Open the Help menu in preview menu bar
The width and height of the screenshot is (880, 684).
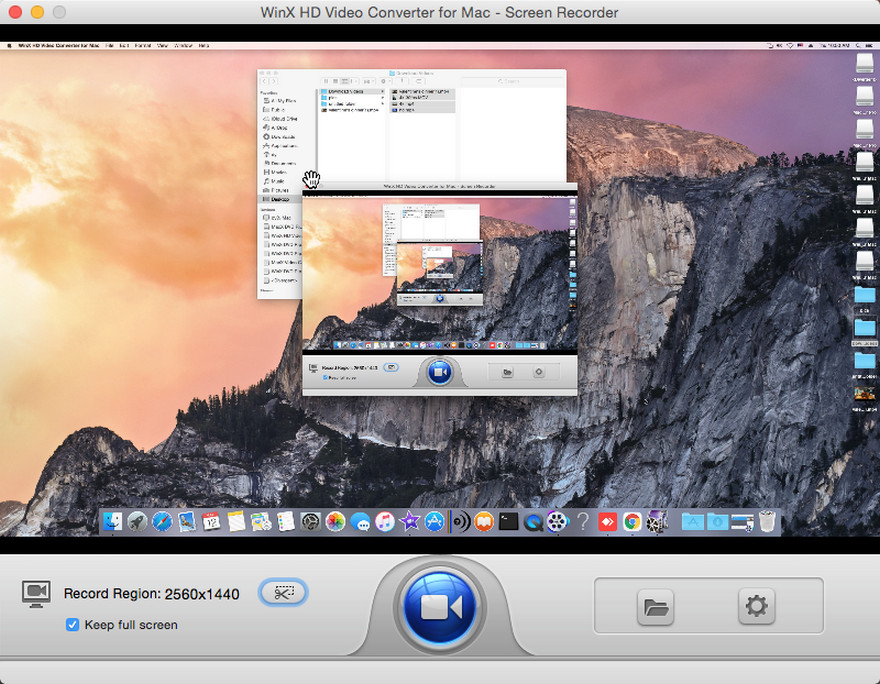pos(204,46)
